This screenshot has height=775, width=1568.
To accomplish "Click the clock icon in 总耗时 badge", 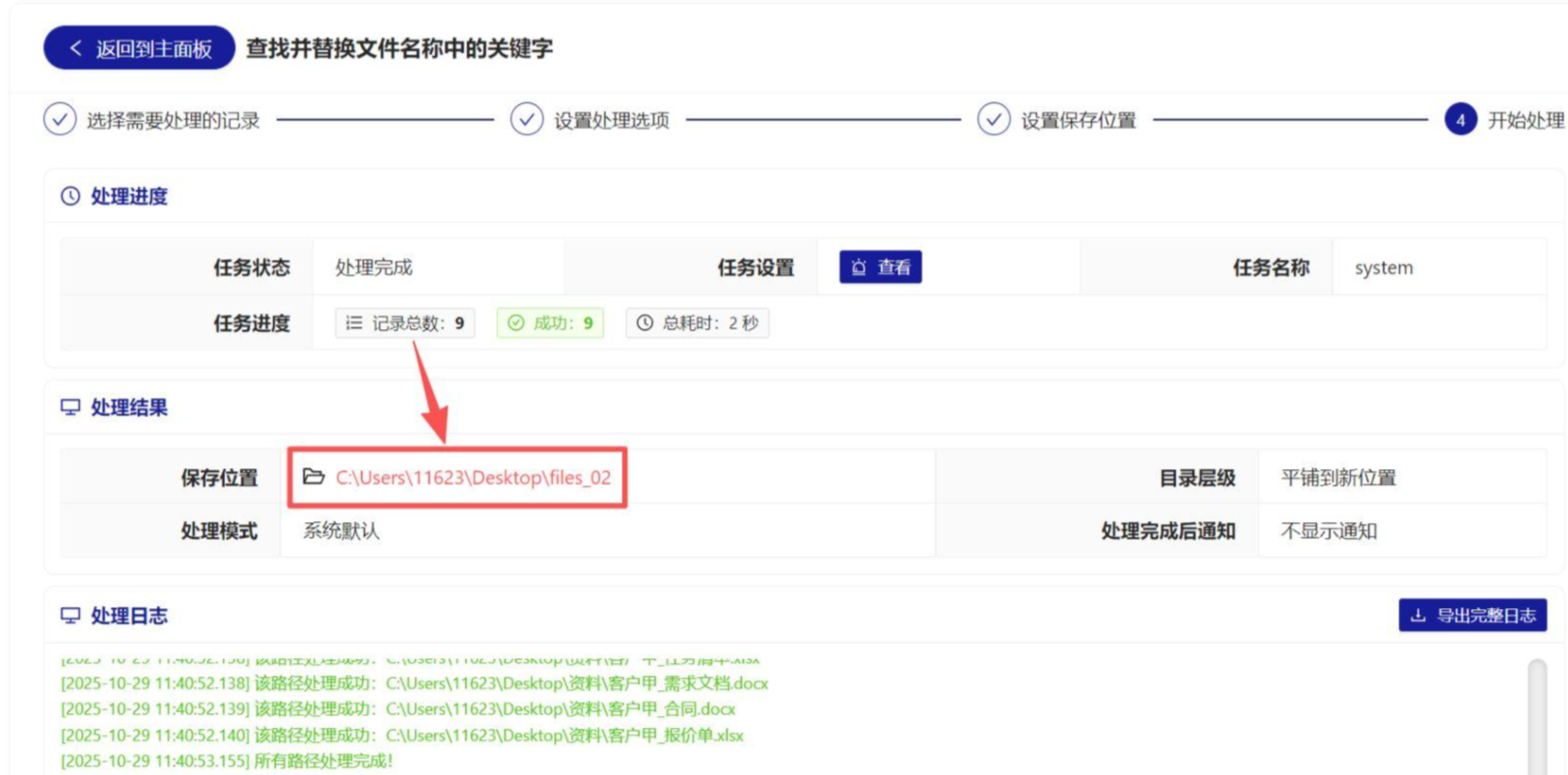I will click(x=645, y=323).
